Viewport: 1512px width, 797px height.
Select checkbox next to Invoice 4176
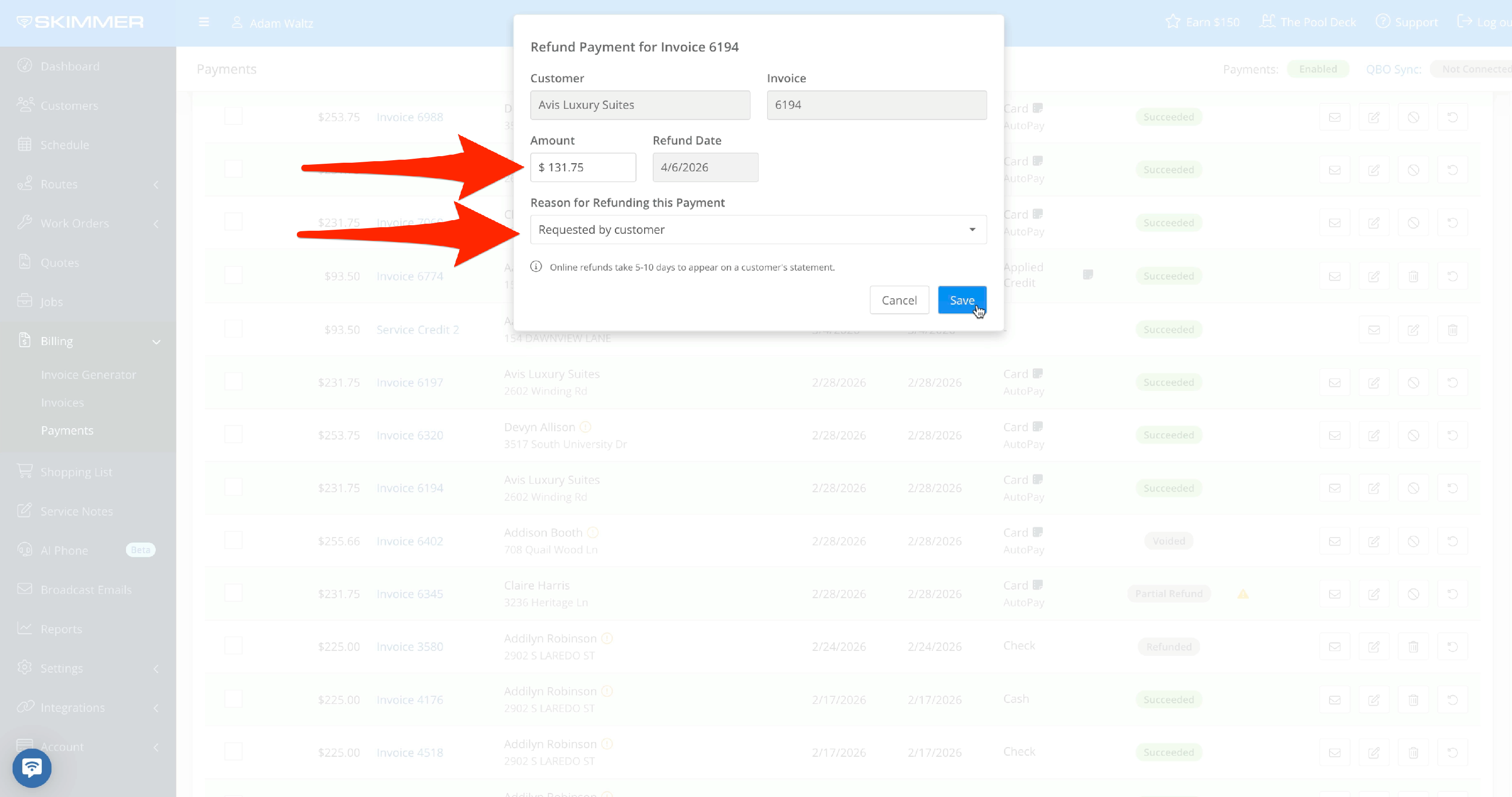[233, 698]
